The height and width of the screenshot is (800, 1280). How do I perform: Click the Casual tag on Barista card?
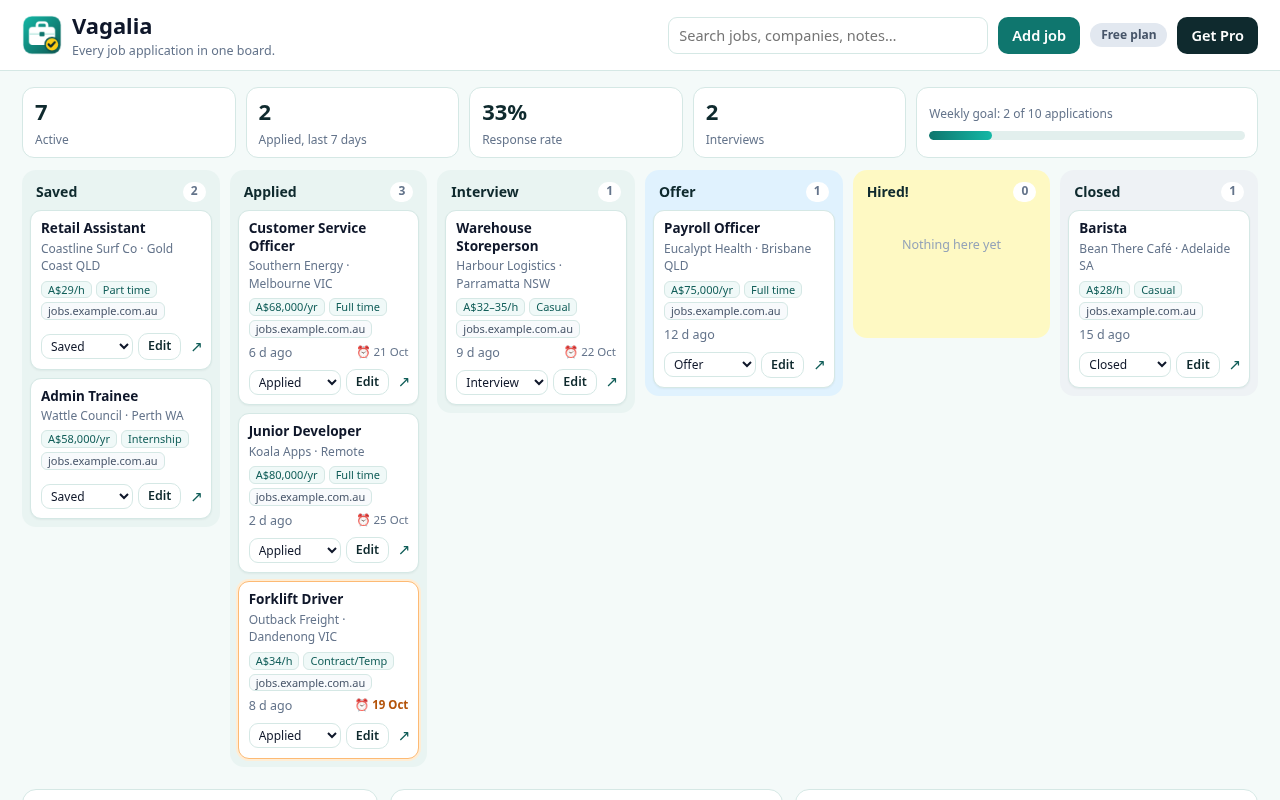point(1158,290)
